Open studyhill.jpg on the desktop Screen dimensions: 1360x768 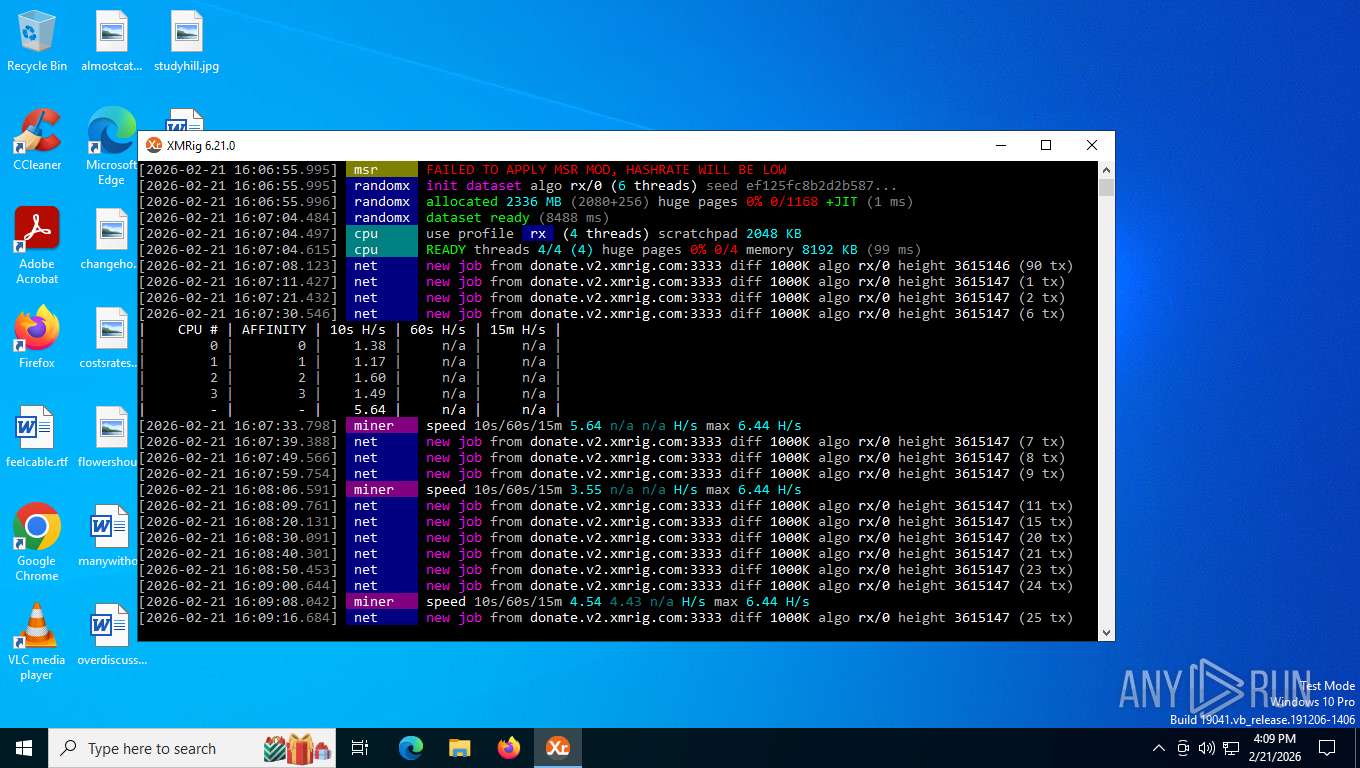[x=187, y=41]
